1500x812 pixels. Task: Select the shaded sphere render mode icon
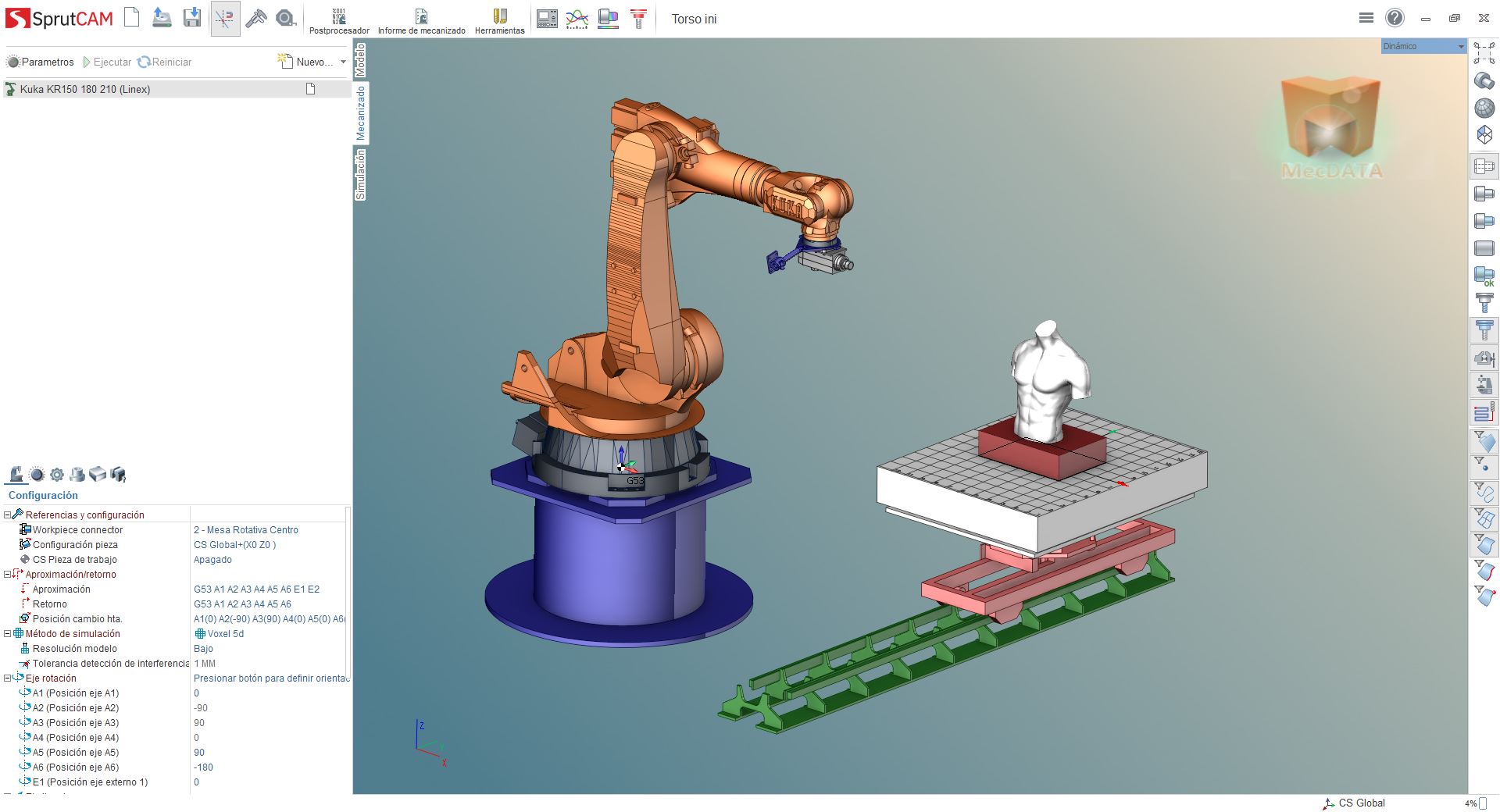1484,109
